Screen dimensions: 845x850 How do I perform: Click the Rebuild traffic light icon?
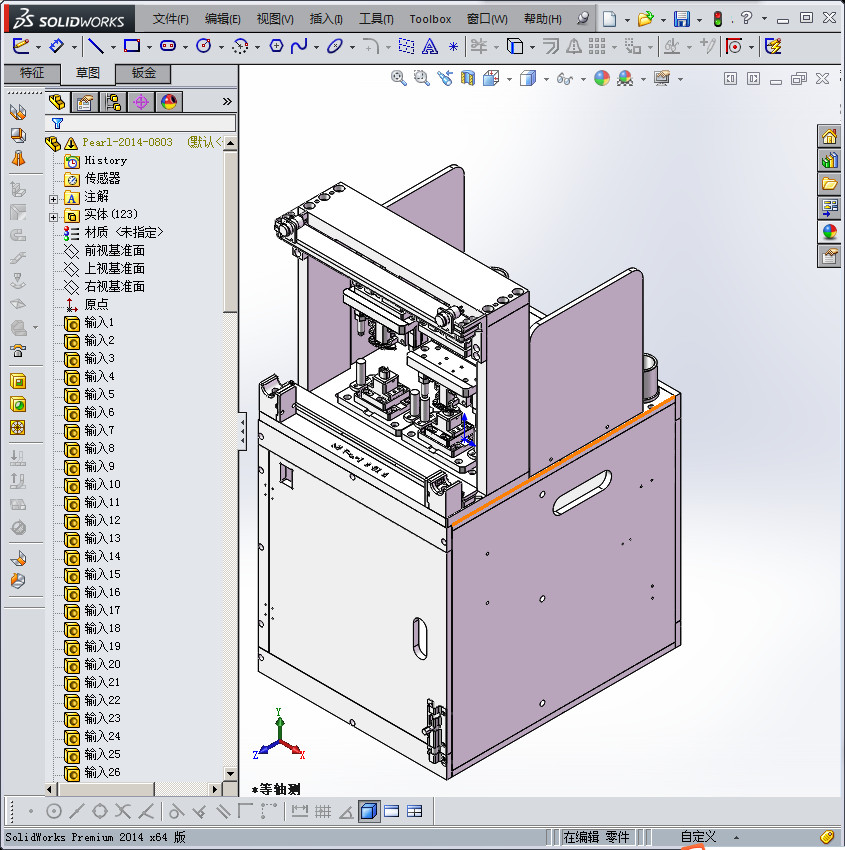click(718, 19)
